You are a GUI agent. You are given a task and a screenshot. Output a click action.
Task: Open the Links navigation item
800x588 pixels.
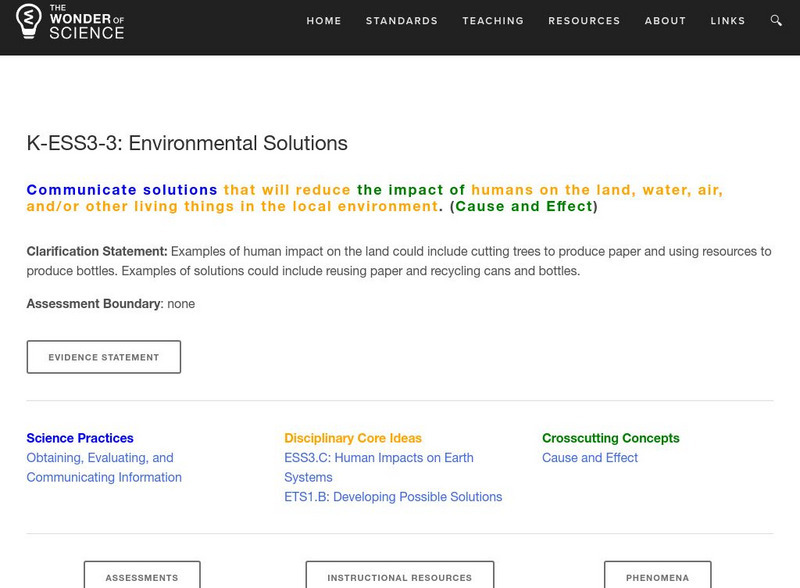[728, 21]
